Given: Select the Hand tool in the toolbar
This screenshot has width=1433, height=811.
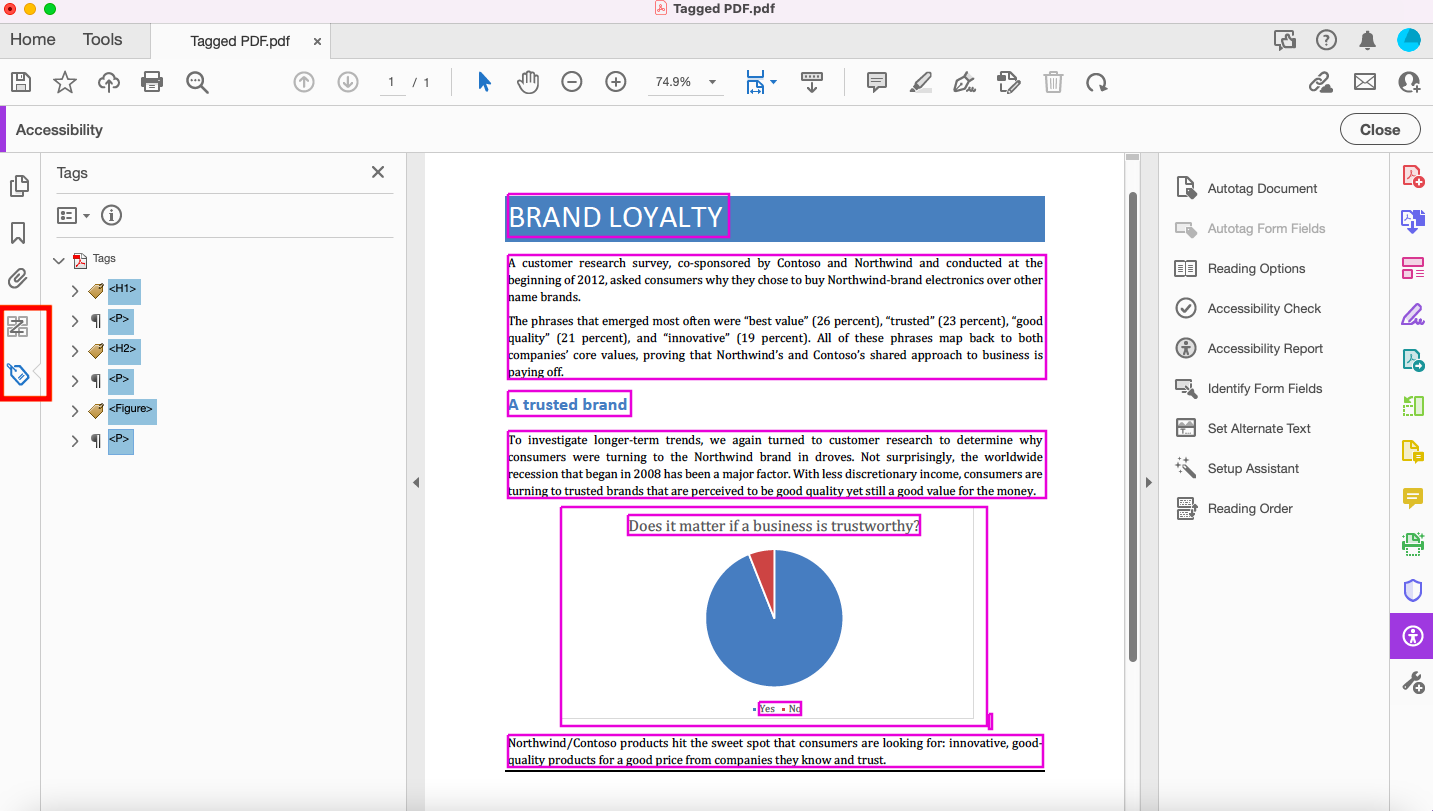Looking at the screenshot, I should [527, 82].
